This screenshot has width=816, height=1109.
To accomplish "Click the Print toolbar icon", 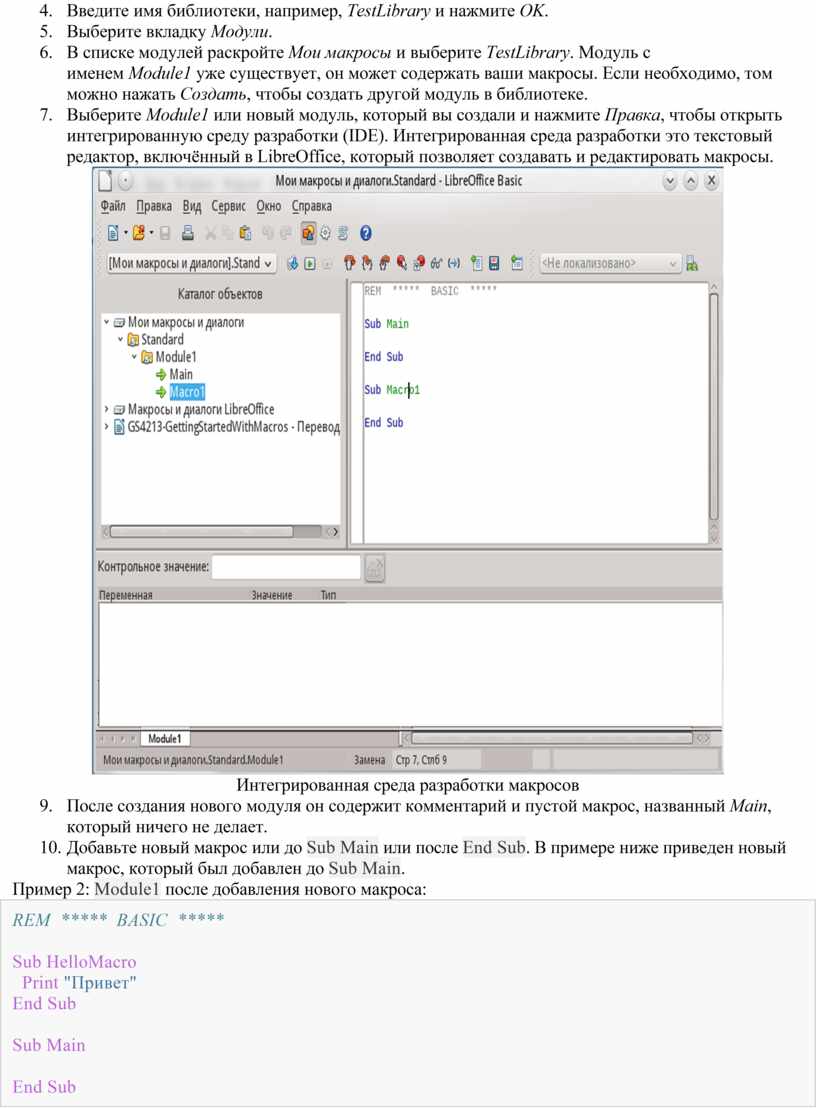I will click(187, 233).
